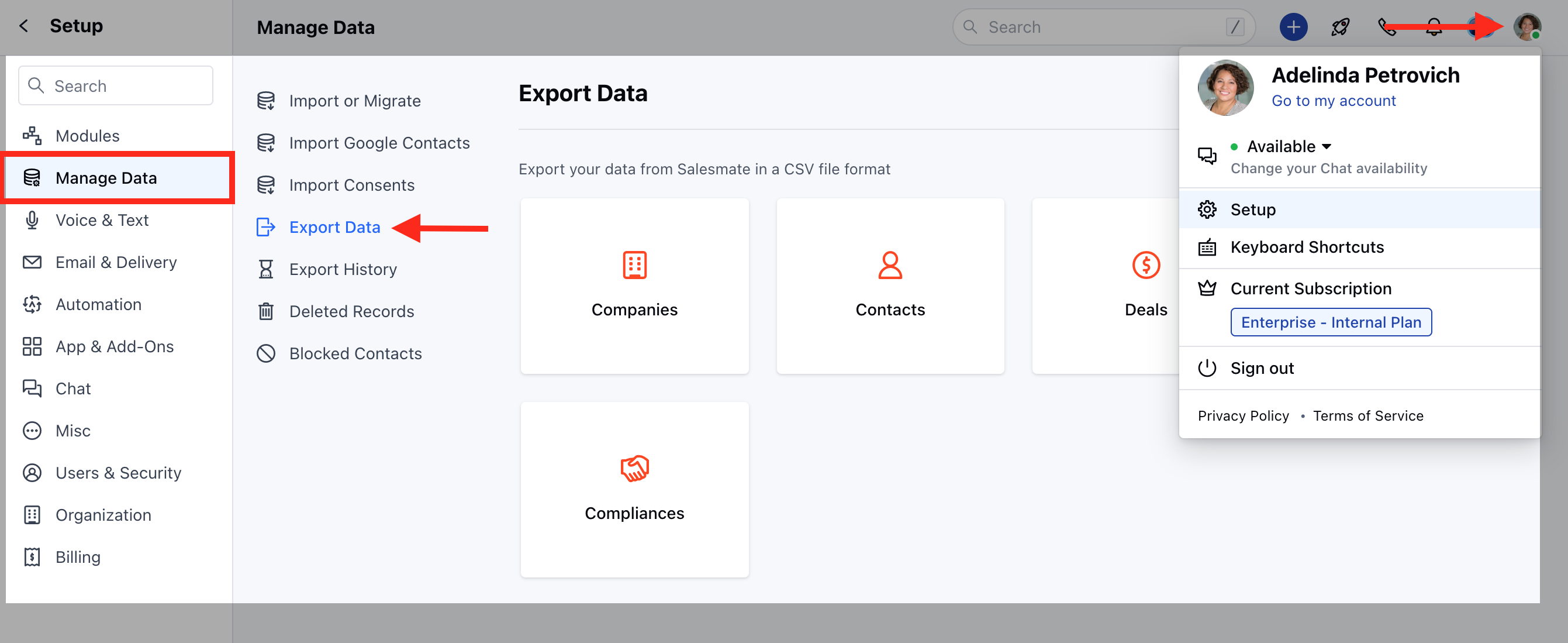Click the Enterprise - Internal Plan button
The height and width of the screenshot is (643, 1568).
tap(1331, 322)
